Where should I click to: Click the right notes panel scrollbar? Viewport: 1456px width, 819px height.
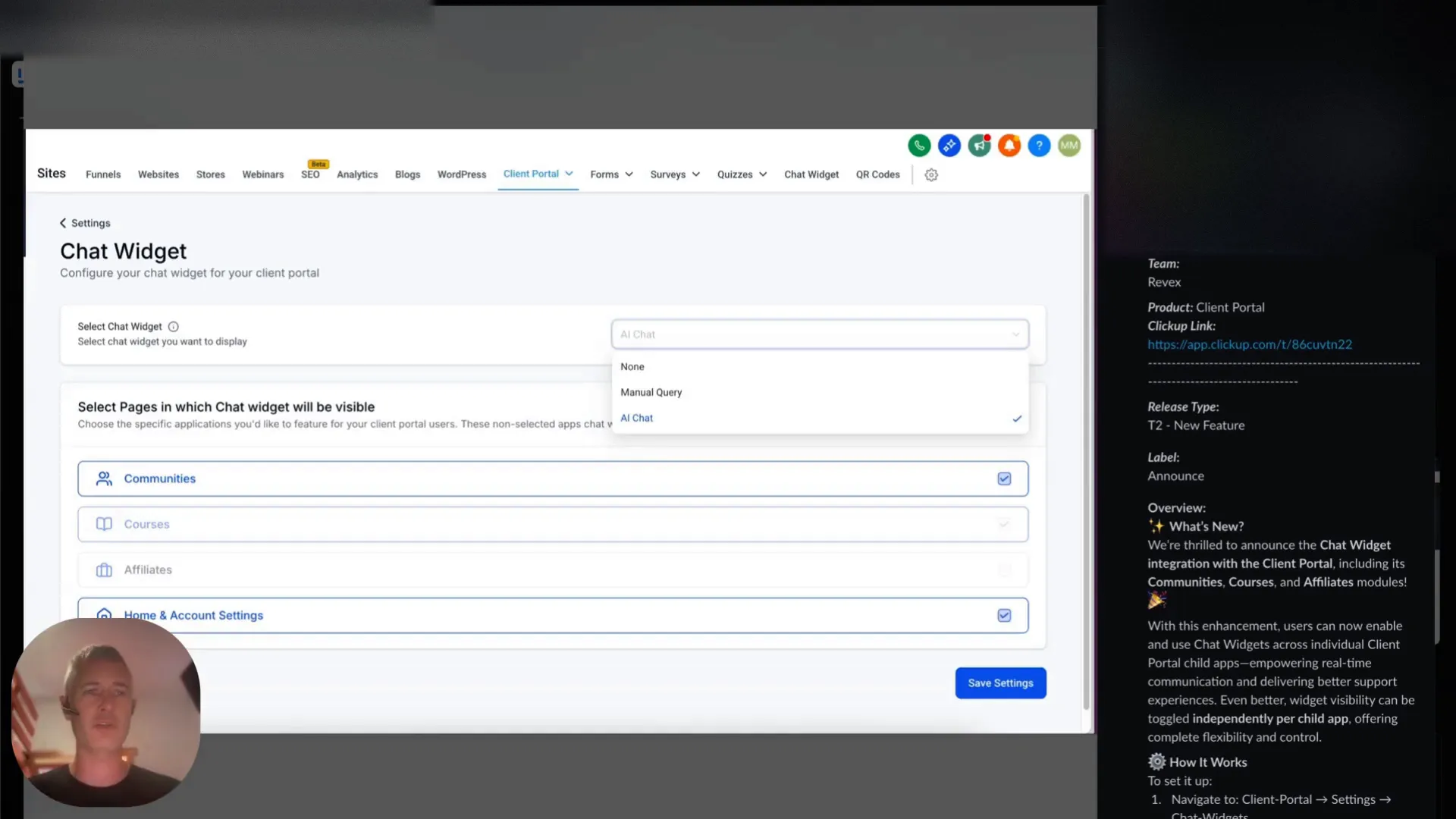coord(1437,598)
